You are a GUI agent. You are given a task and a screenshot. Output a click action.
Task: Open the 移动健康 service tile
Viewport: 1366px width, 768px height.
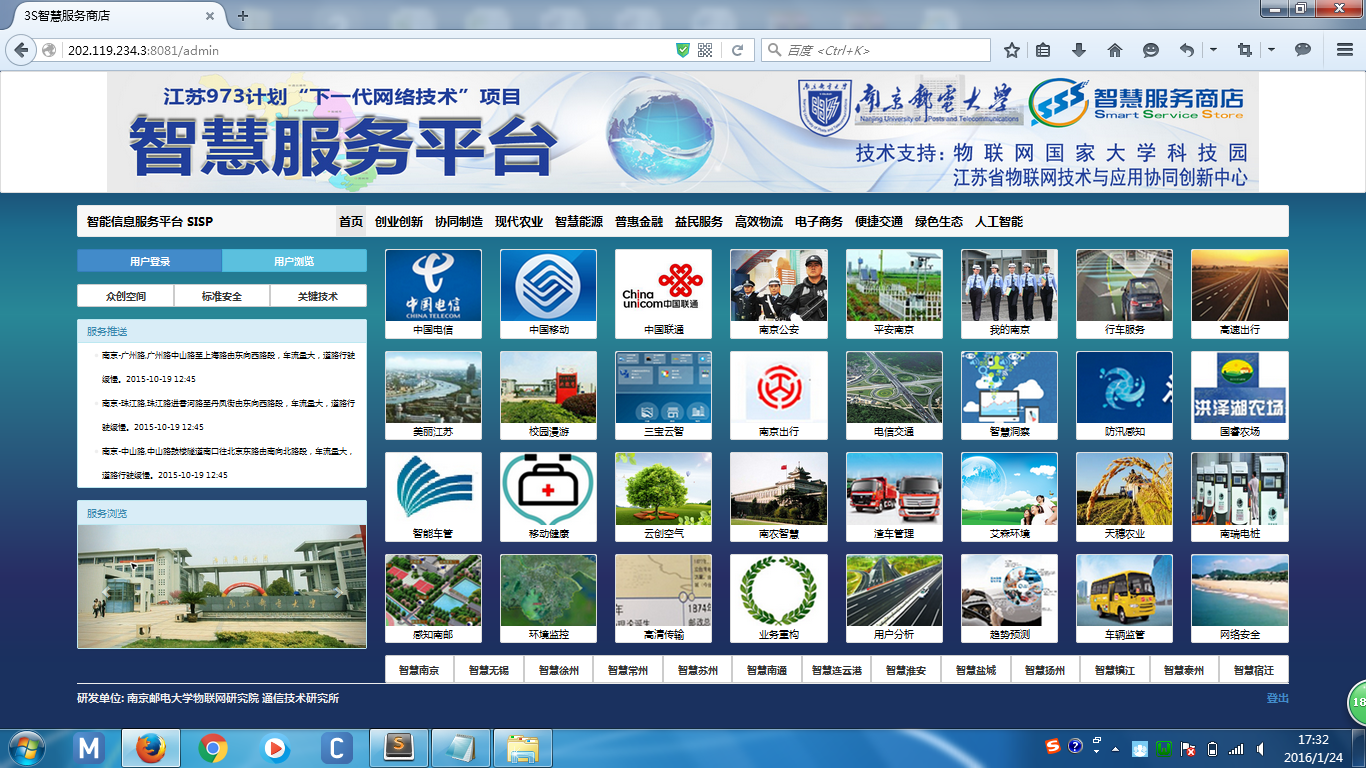point(548,497)
